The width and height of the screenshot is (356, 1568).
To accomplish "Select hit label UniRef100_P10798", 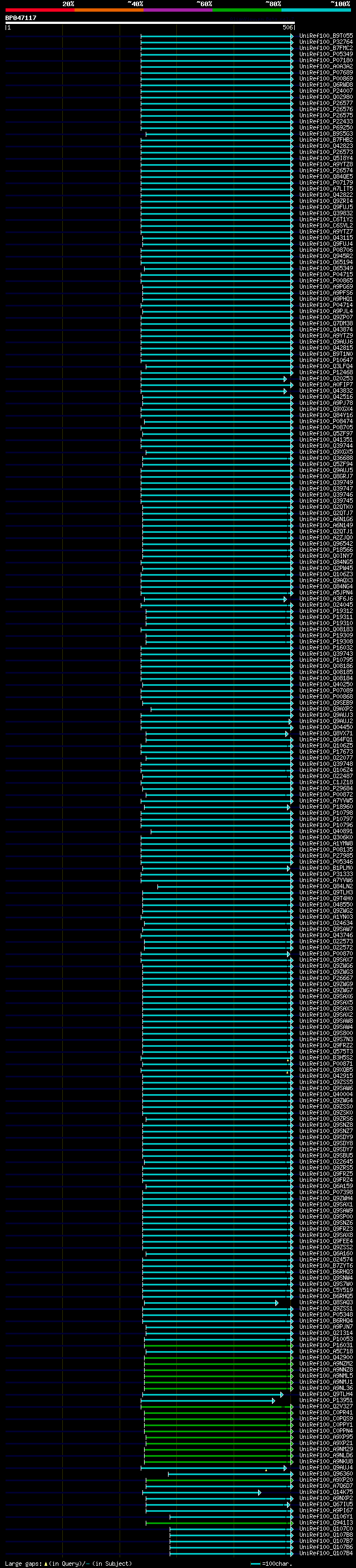I will pos(326,813).
